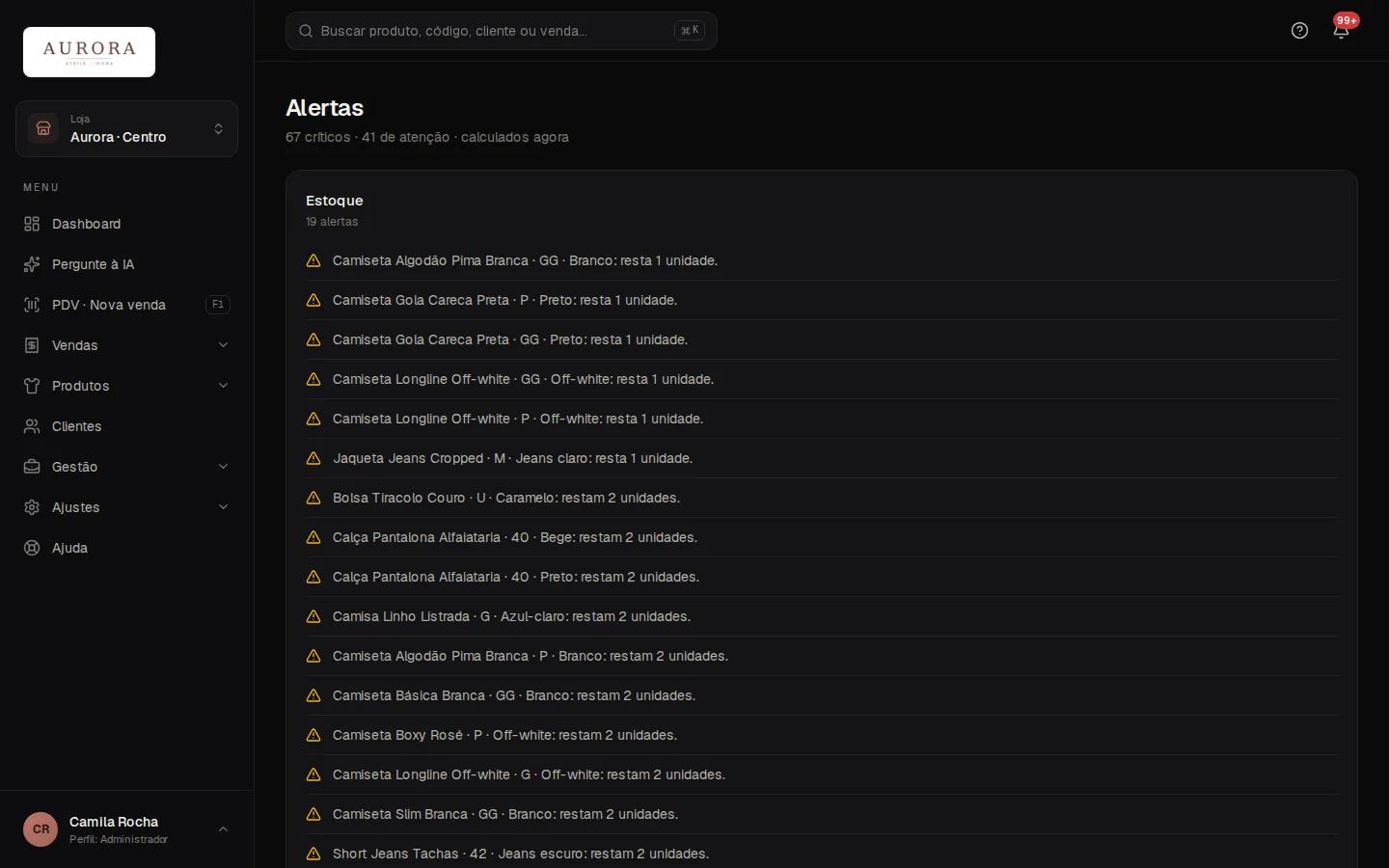Image resolution: width=1389 pixels, height=868 pixels.
Task: Open alert Bolsa Tiracolo Couro · Caramelo
Action: tap(822, 498)
